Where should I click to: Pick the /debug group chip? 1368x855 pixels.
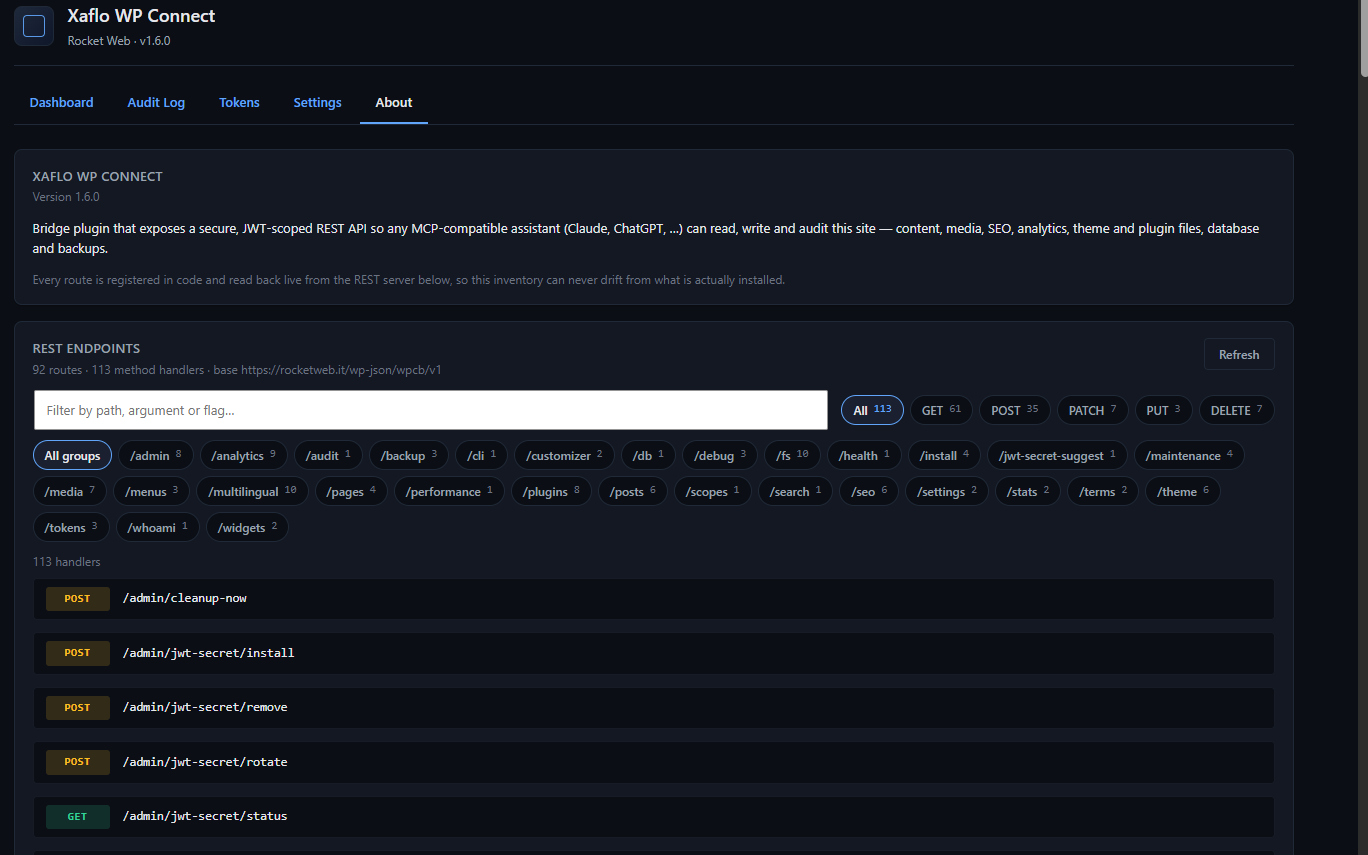(720, 456)
